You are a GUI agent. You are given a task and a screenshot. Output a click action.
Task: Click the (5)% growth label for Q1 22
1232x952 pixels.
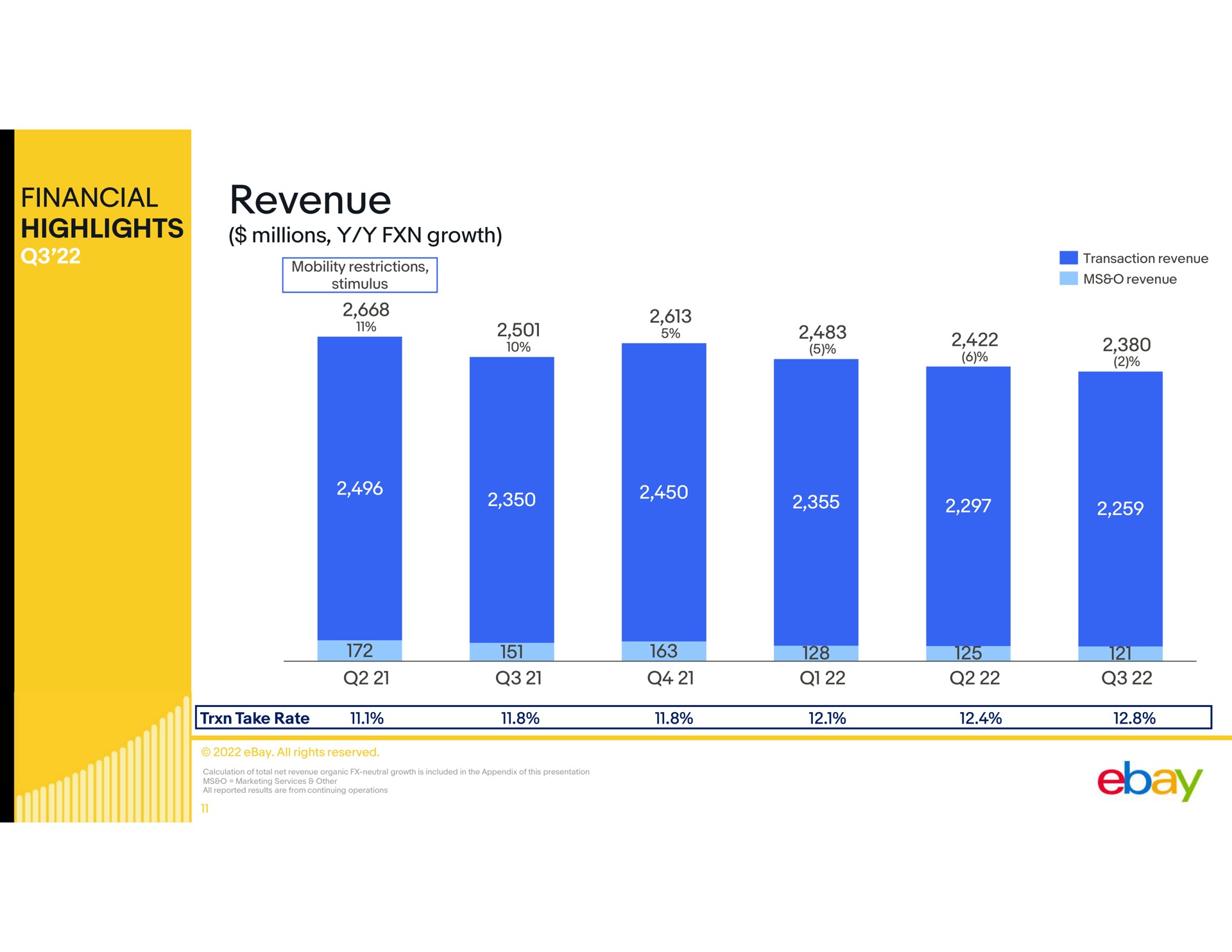coord(823,349)
